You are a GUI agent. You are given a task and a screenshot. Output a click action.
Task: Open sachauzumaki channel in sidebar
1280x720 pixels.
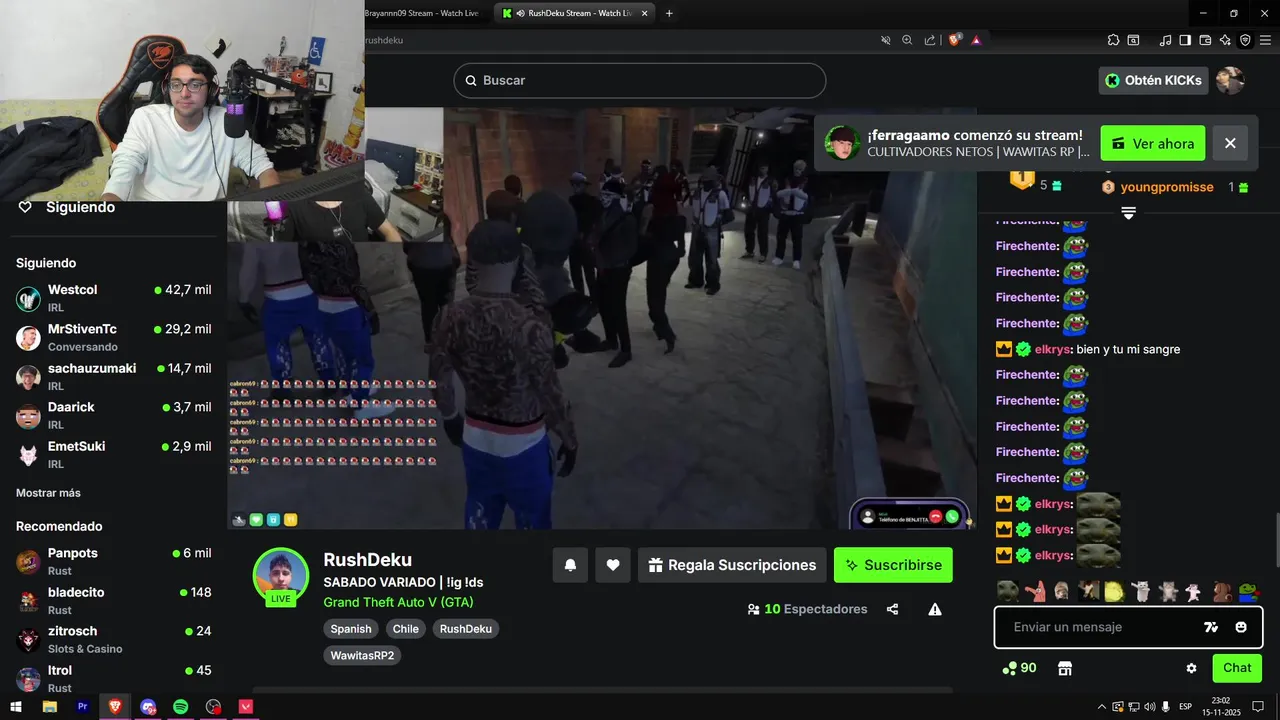[x=114, y=376]
